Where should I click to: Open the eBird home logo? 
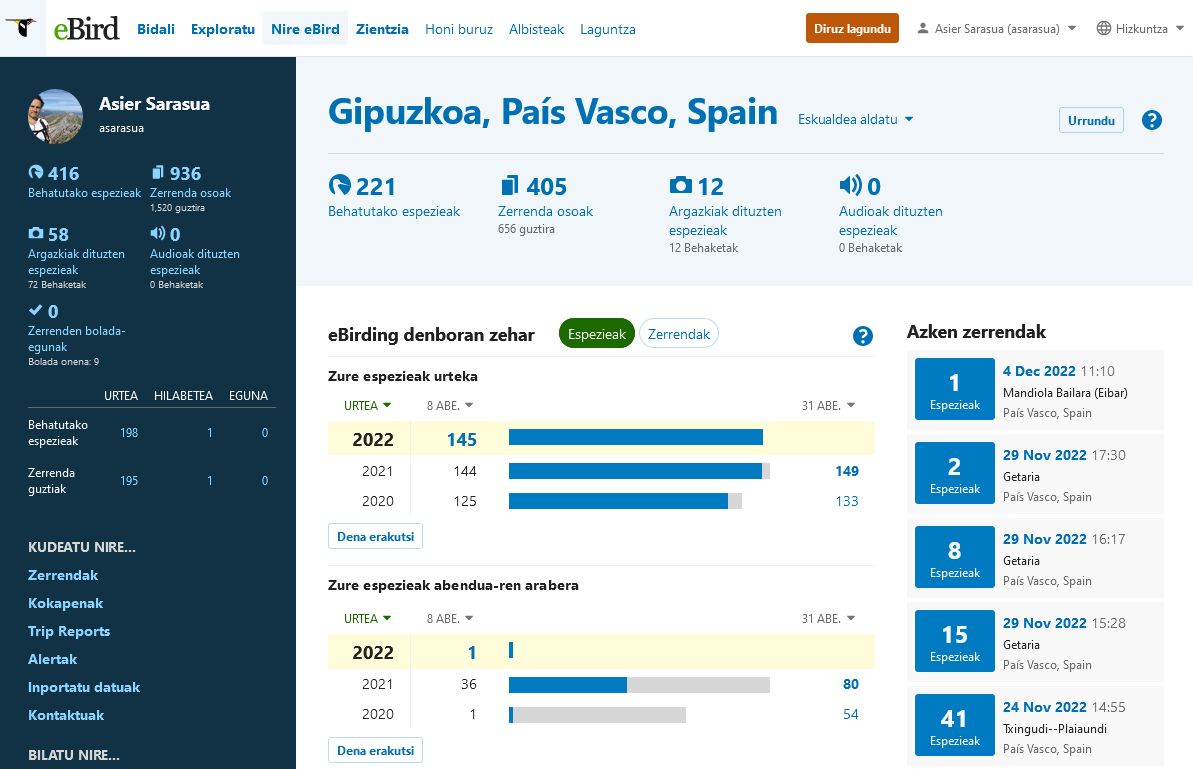tap(87, 29)
